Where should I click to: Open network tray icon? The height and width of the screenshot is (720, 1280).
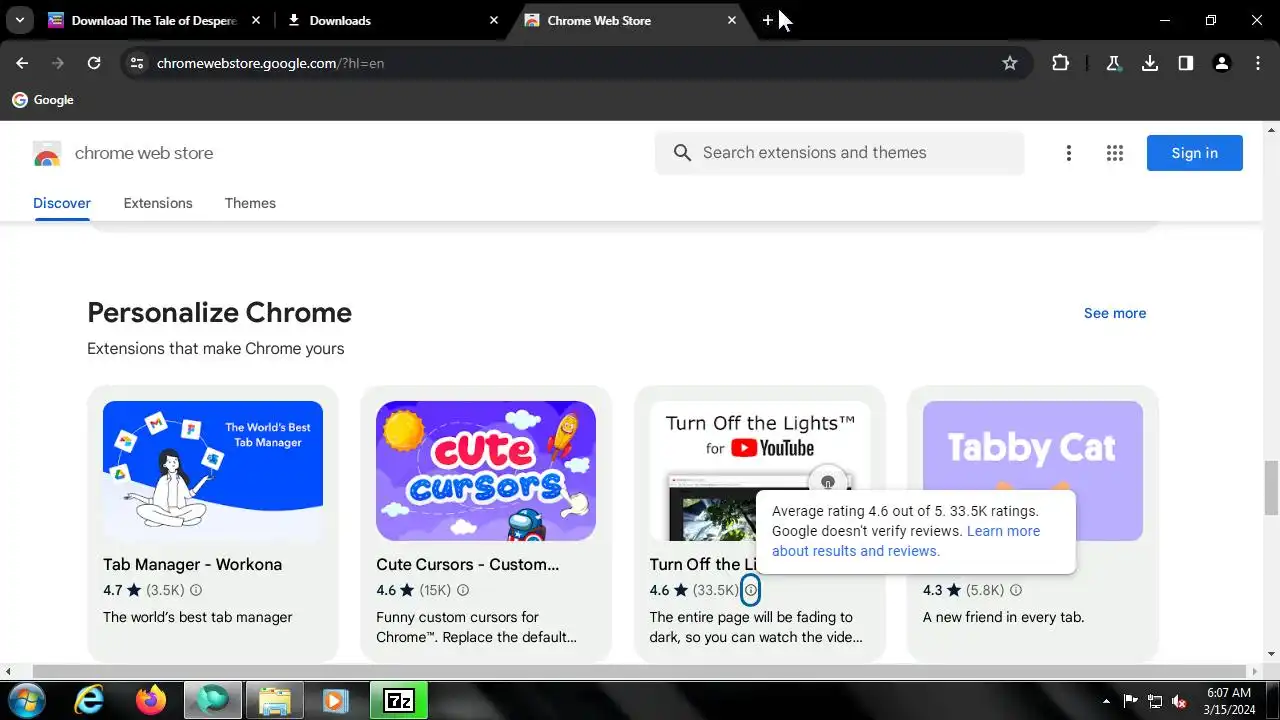point(1155,701)
